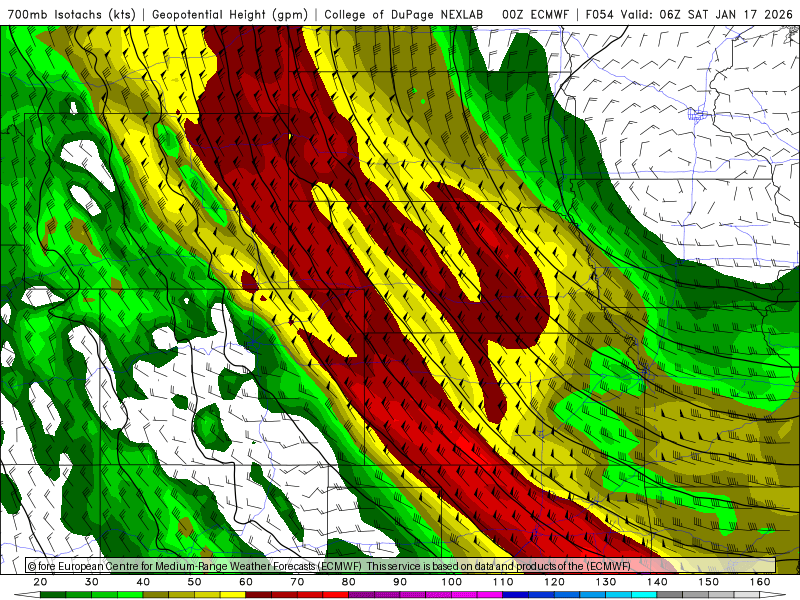Image resolution: width=800 pixels, height=600 pixels.
Task: Click the '160' color scale label
Action: pyautogui.click(x=760, y=582)
